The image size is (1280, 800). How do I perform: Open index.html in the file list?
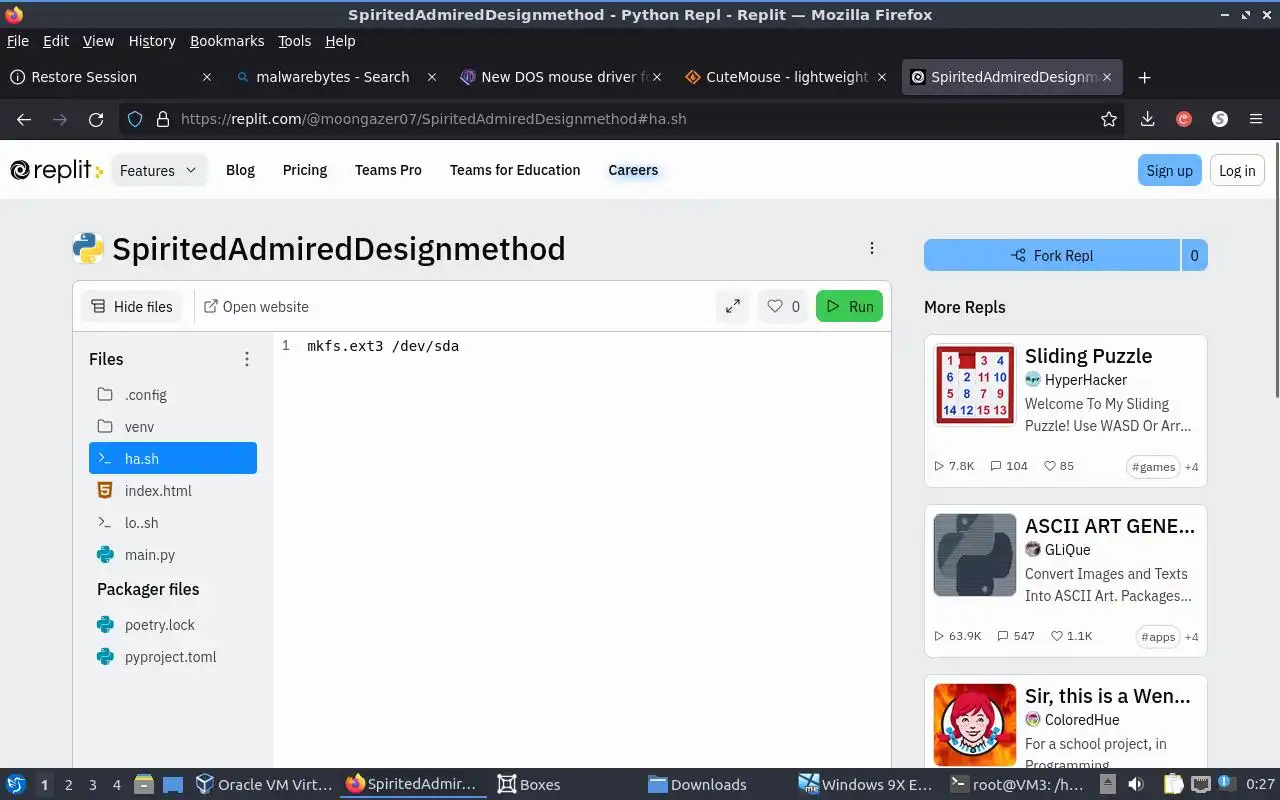tap(173, 491)
